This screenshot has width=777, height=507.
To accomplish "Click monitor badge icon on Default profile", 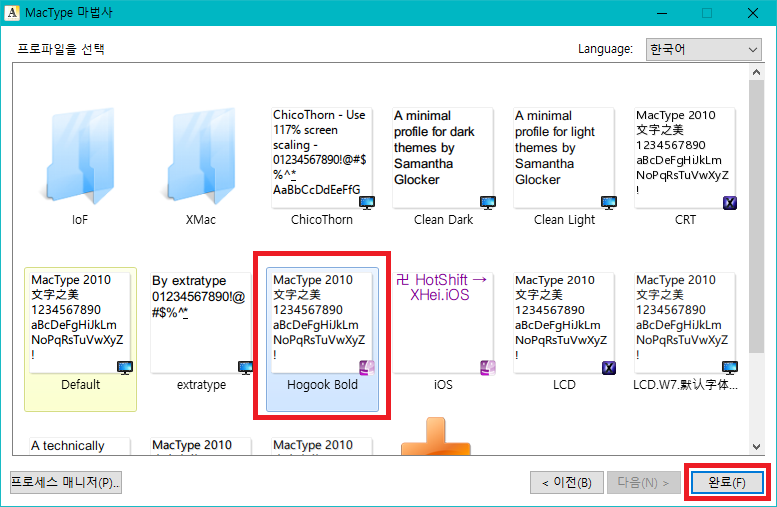I will [125, 367].
